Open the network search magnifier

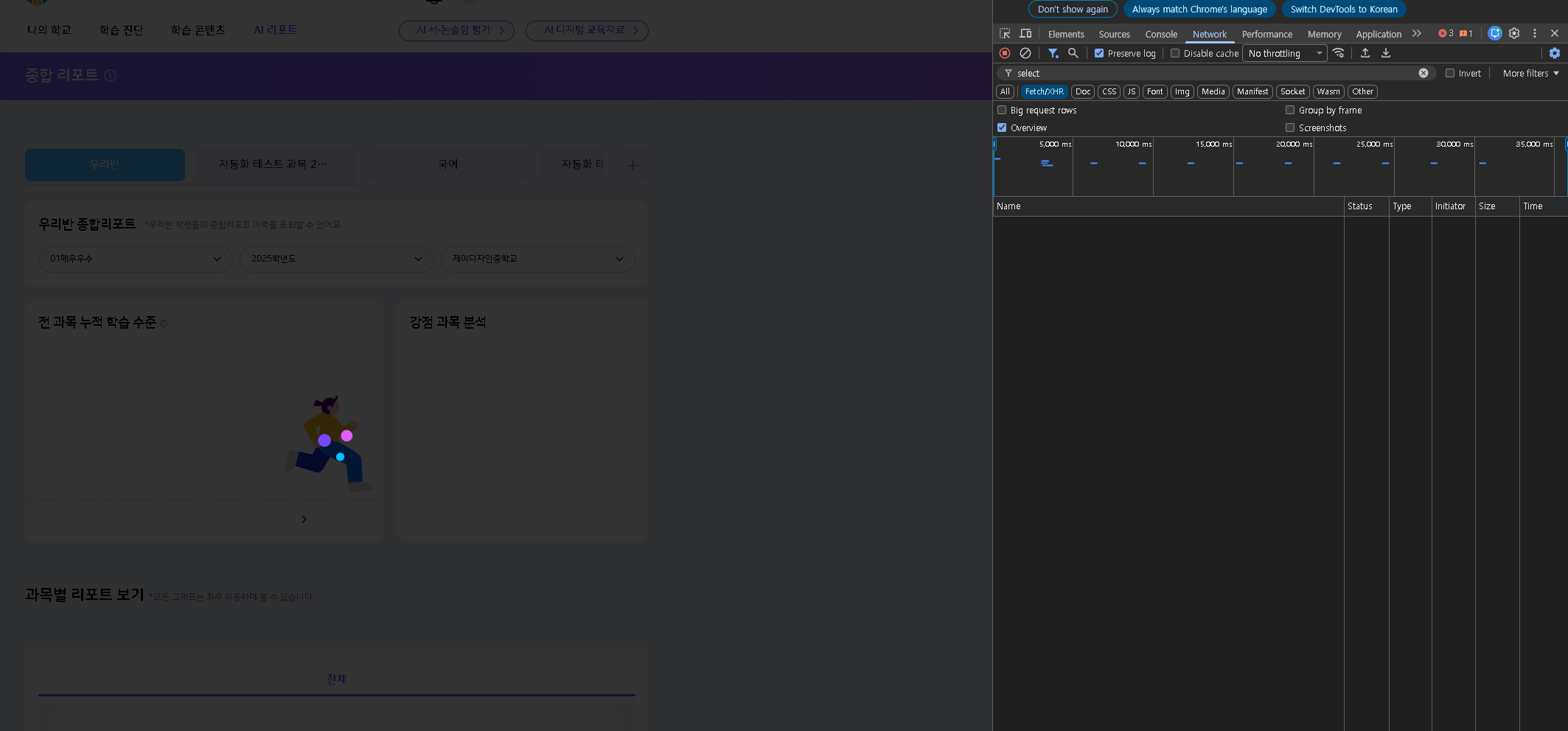click(1073, 53)
